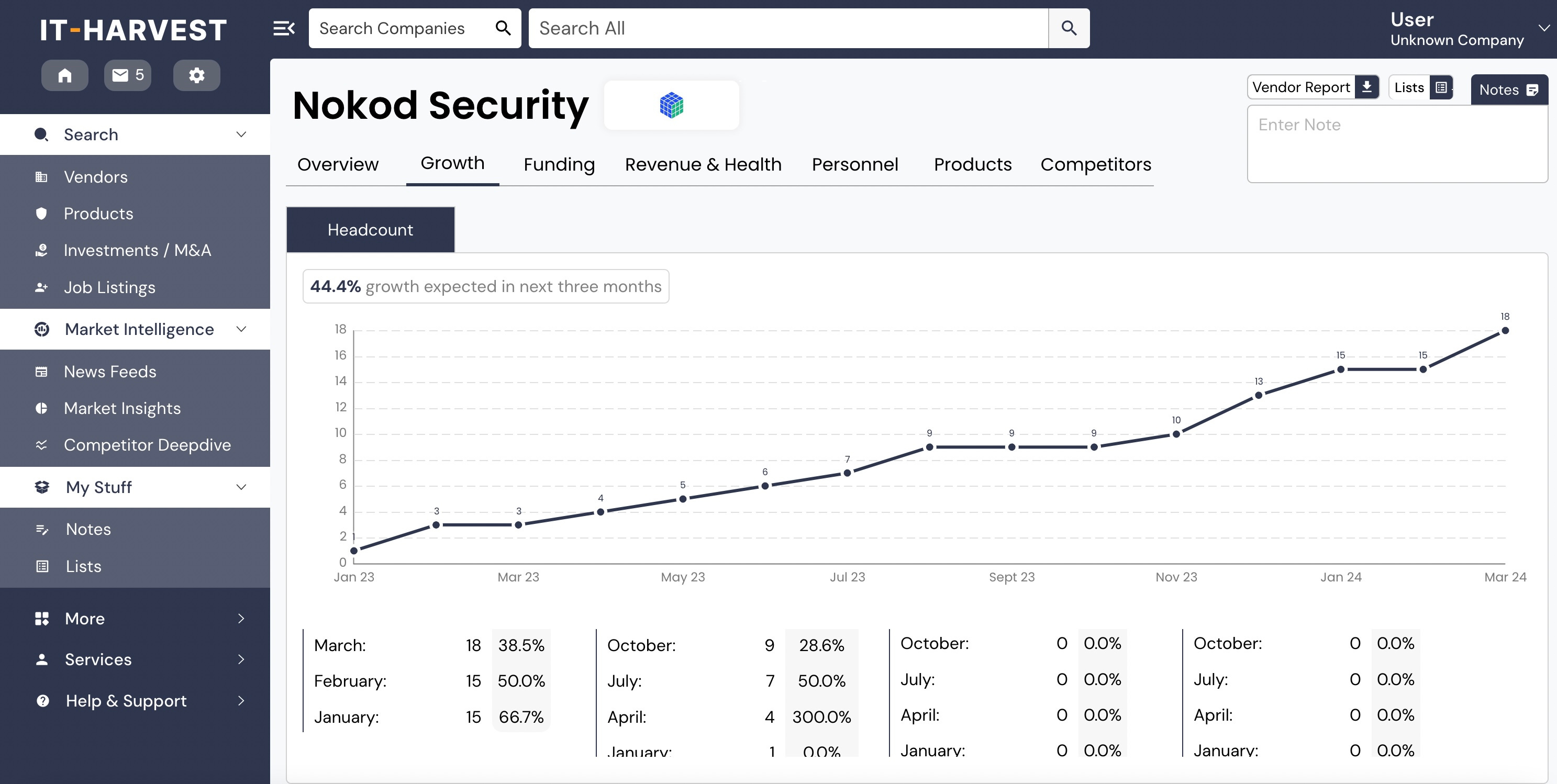Image resolution: width=1557 pixels, height=784 pixels.
Task: Click into the Enter Note text area
Action: [1397, 144]
